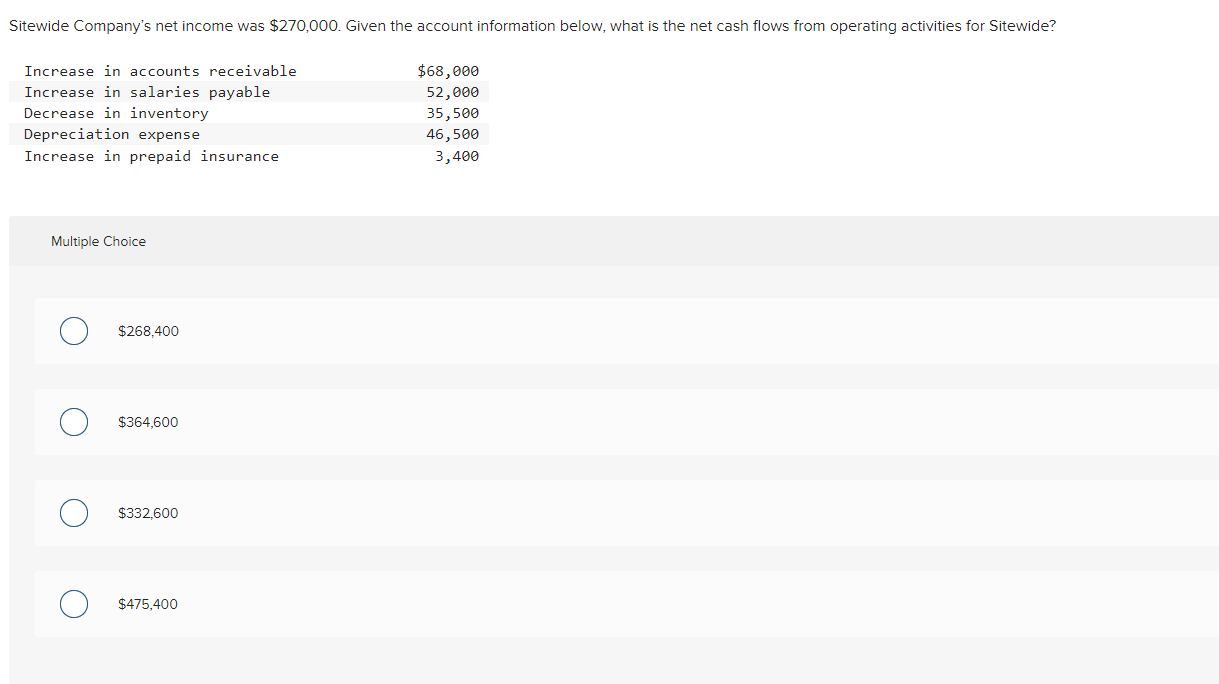Click the $68,000 value in the table
The width and height of the screenshot is (1219, 684).
coord(448,70)
